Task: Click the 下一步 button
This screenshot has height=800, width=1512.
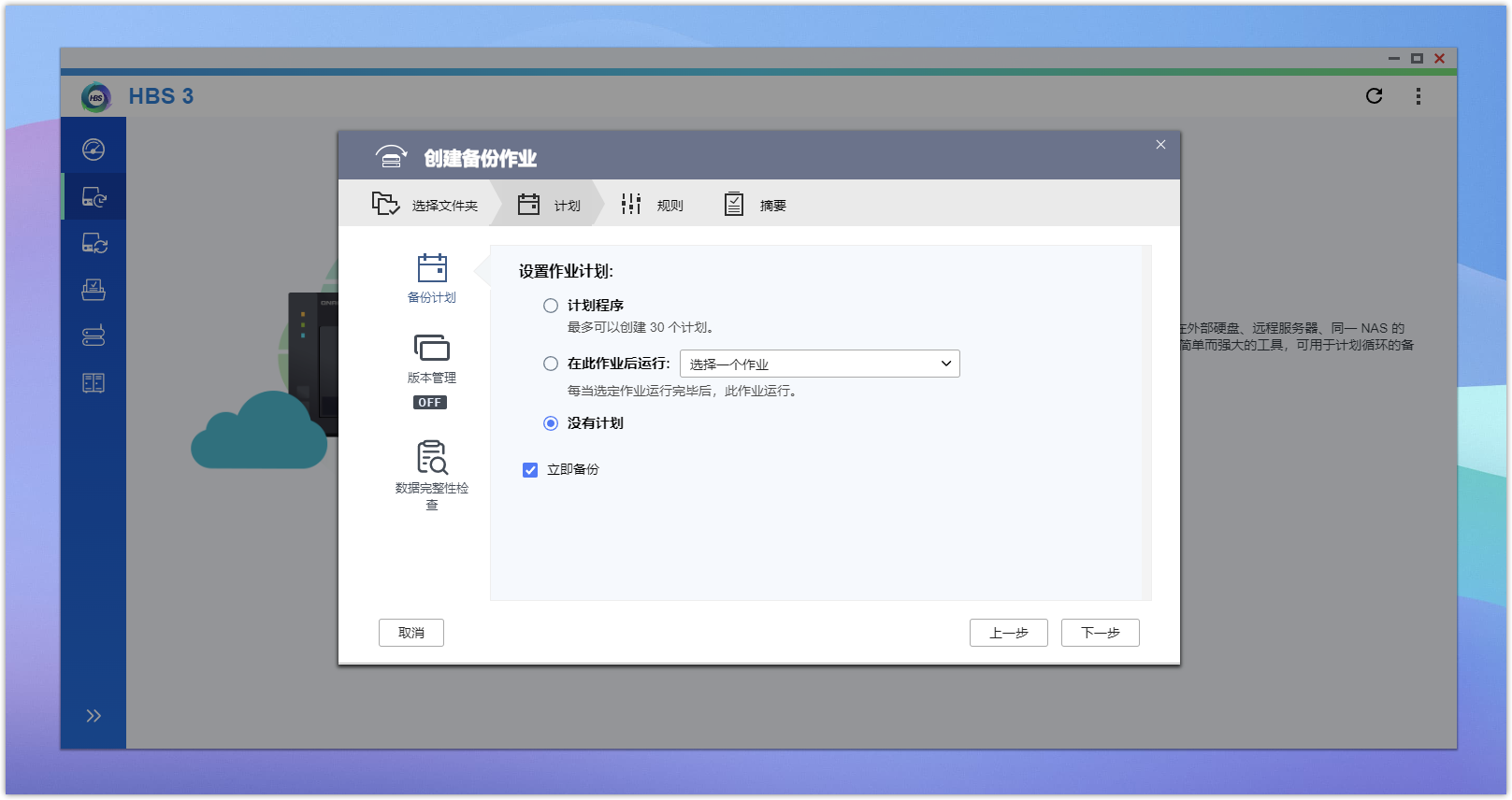Action: pos(1100,633)
